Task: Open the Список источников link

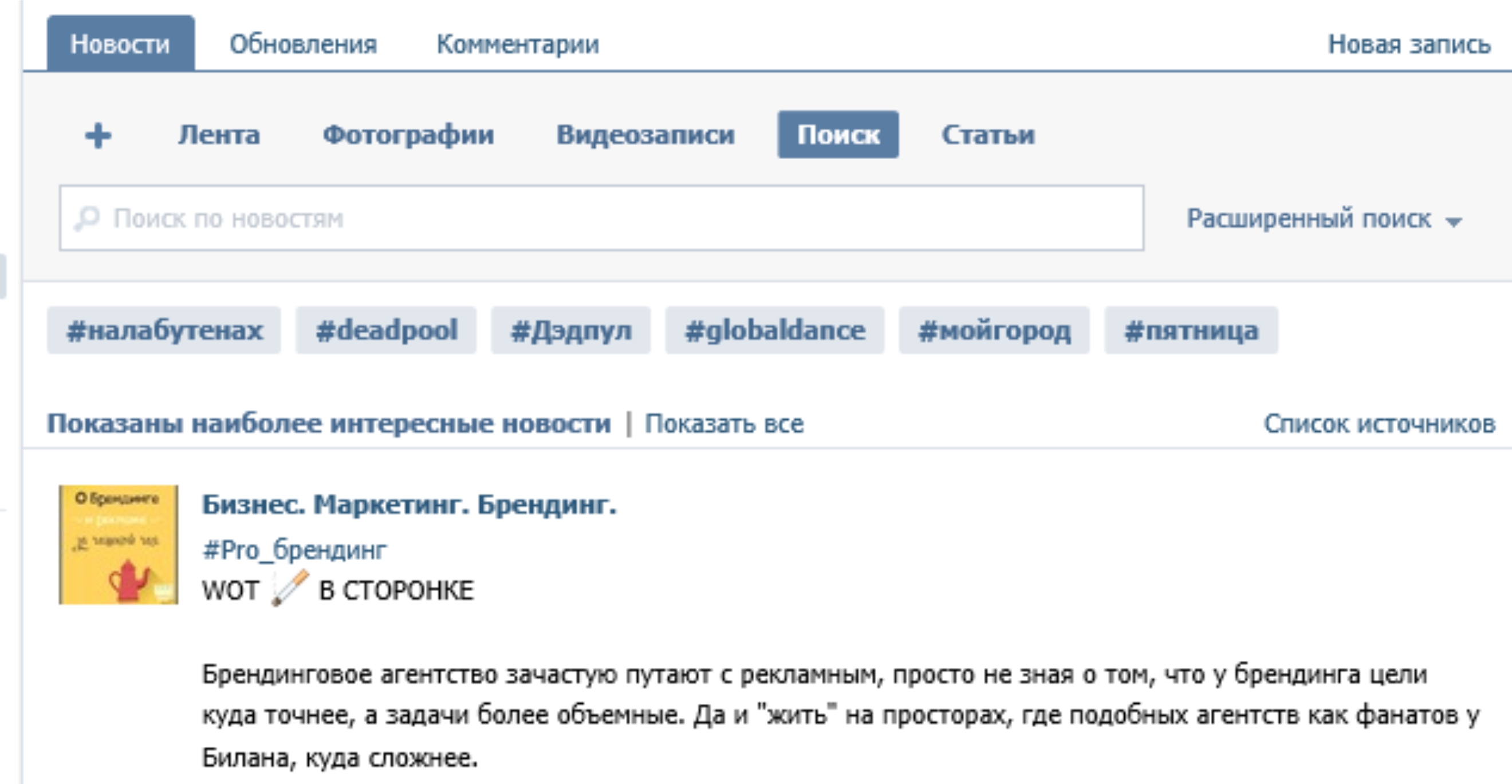Action: (1379, 424)
